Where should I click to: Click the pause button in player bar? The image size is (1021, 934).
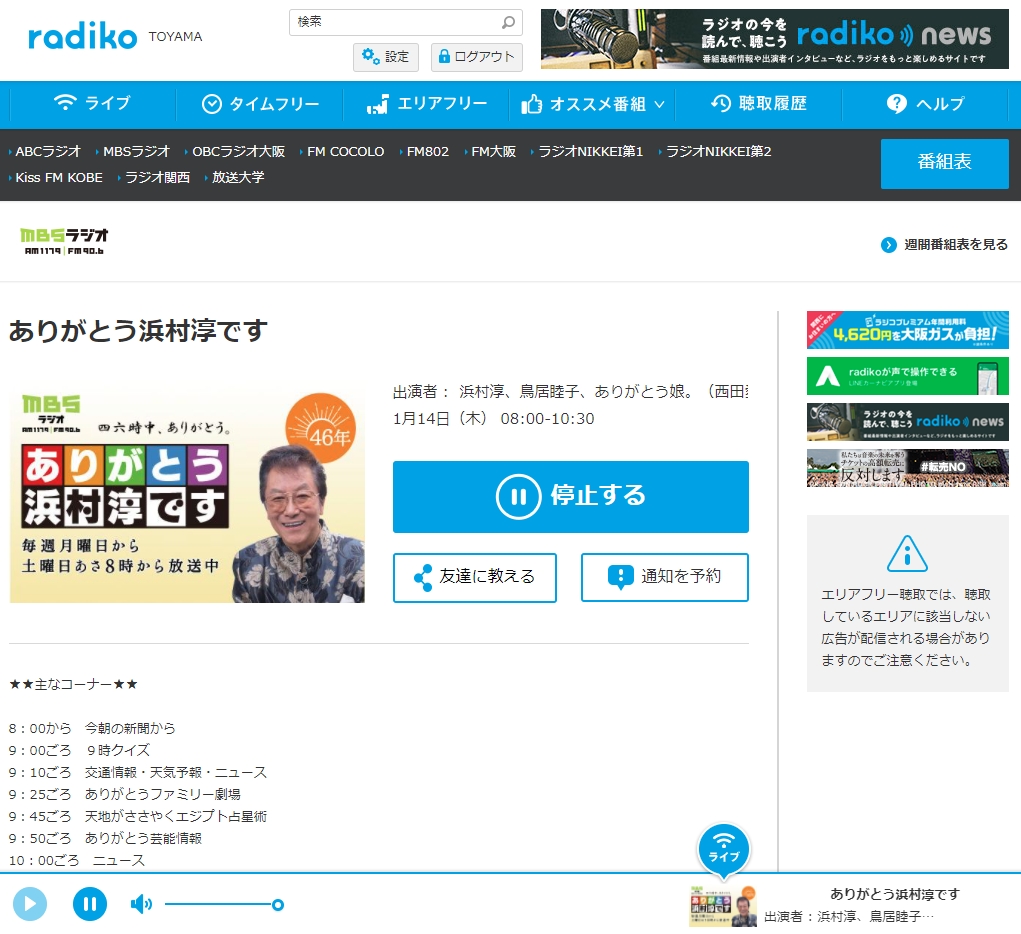click(x=90, y=904)
